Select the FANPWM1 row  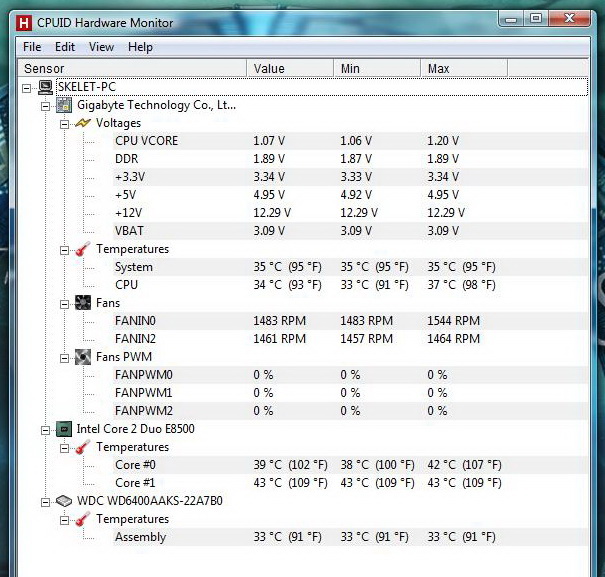[x=350, y=393]
